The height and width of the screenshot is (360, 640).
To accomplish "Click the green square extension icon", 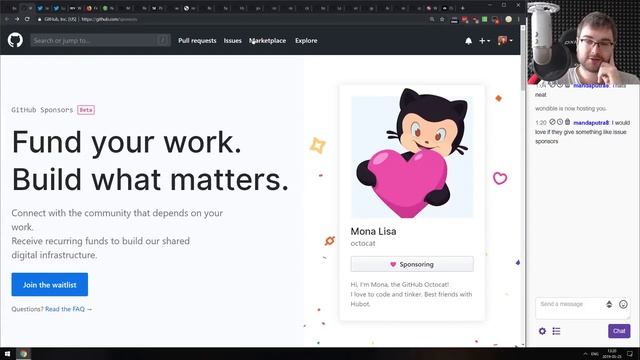I will coord(484,19).
